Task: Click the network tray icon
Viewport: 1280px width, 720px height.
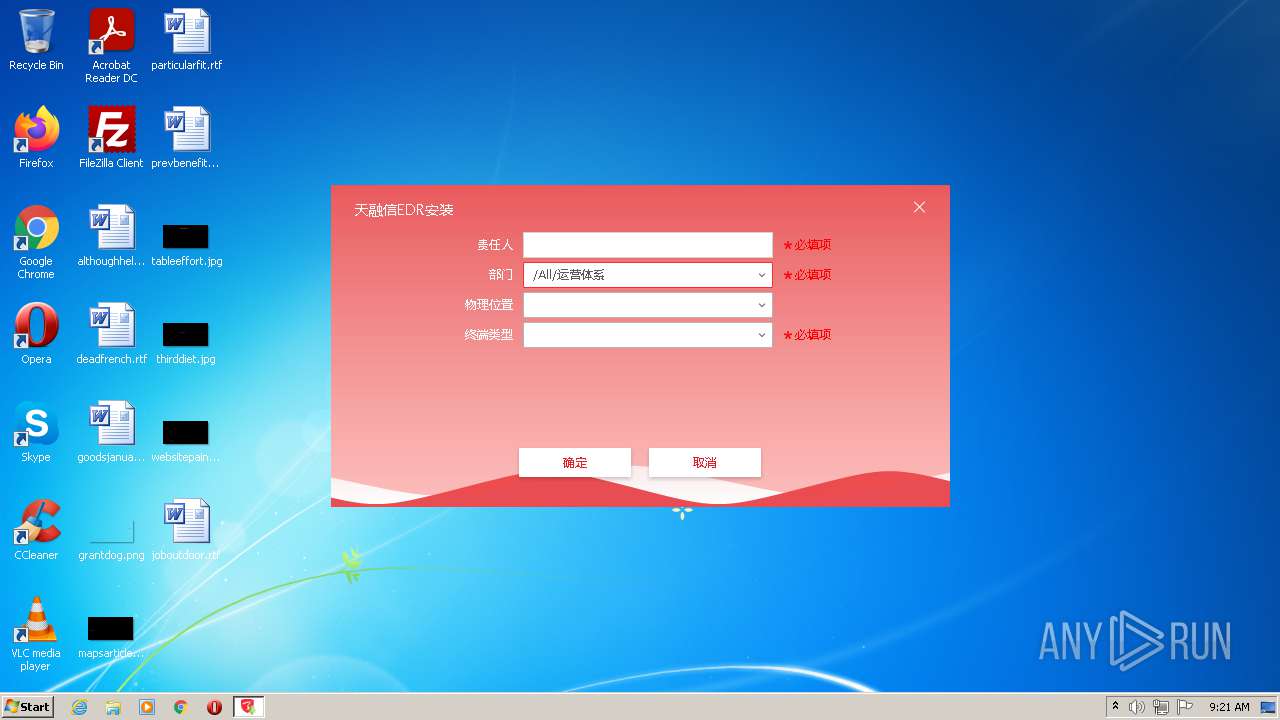Action: tap(1161, 707)
